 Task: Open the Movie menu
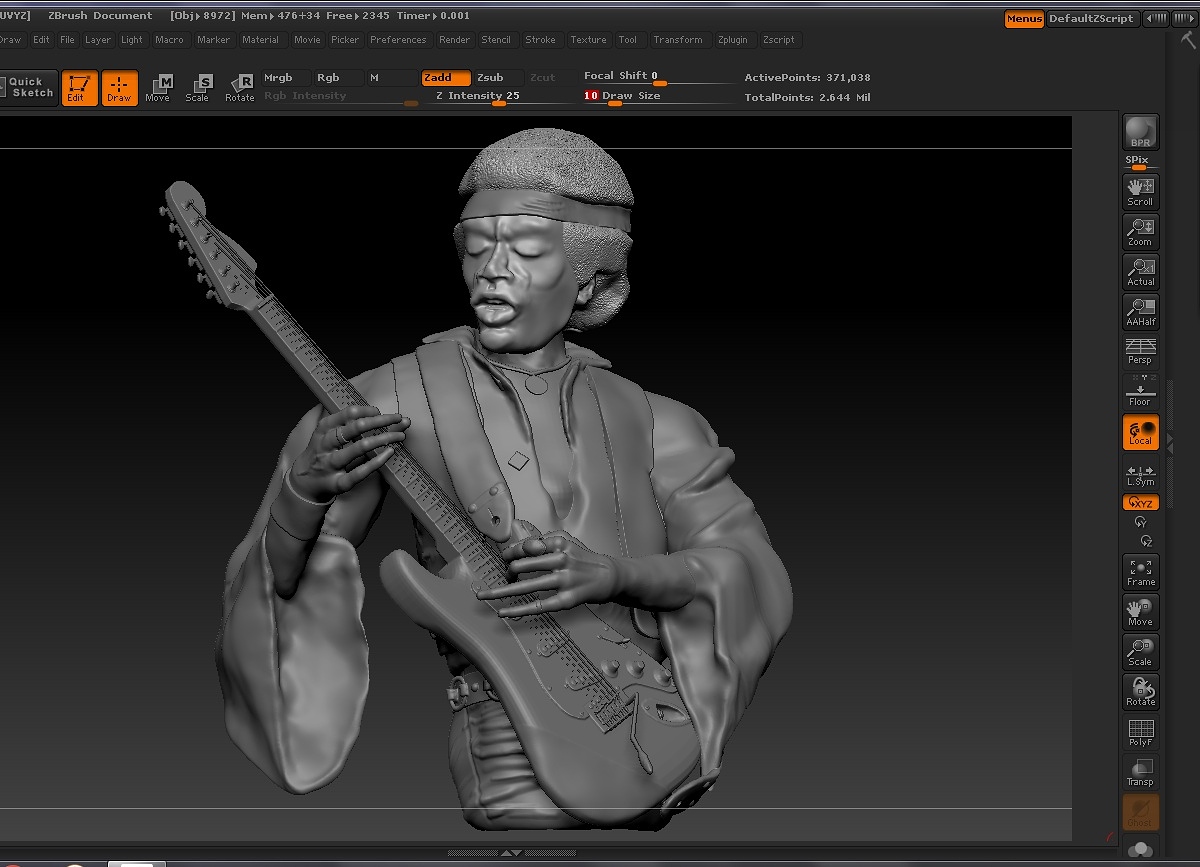[307, 40]
